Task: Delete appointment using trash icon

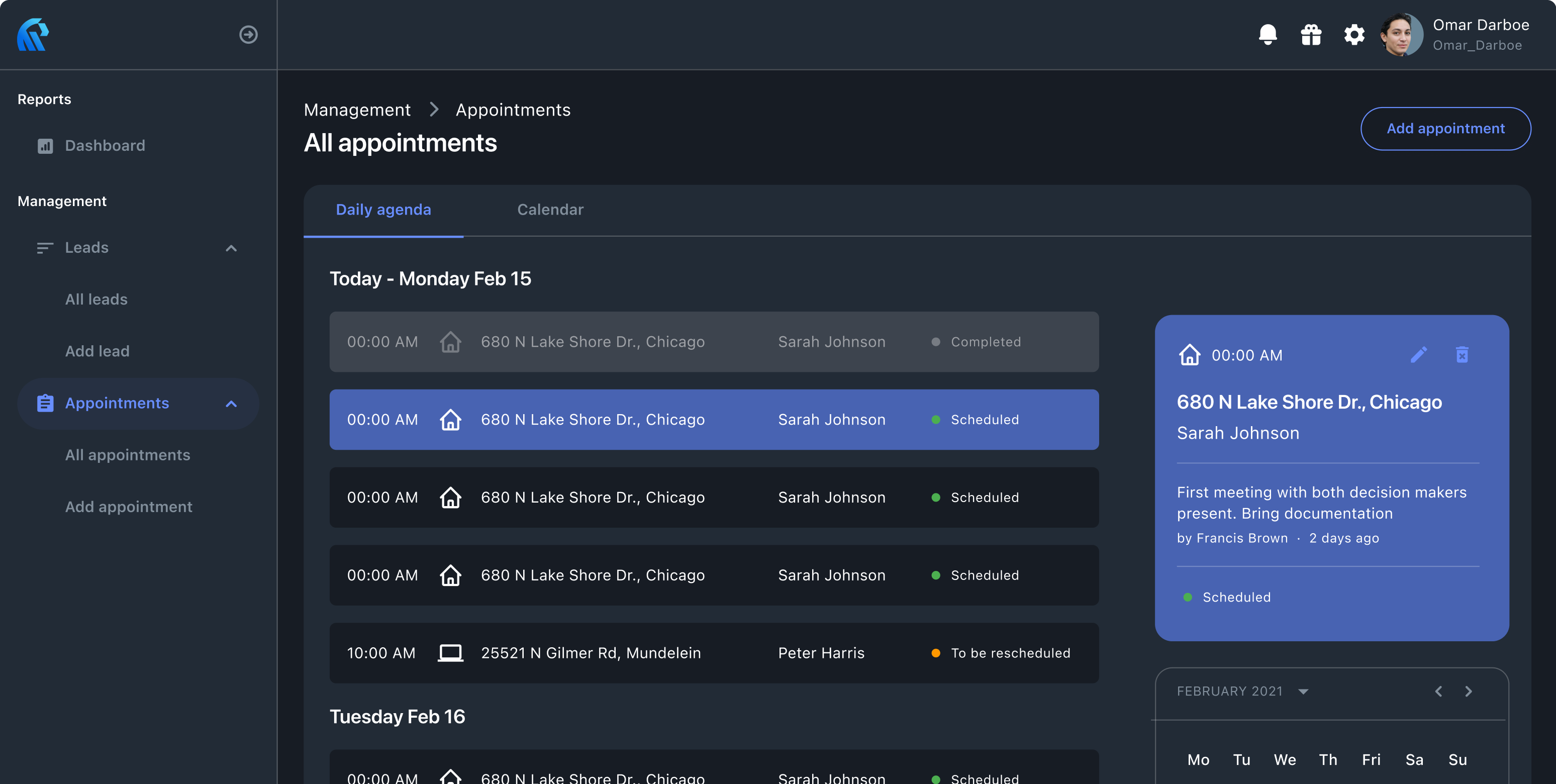Action: 1462,354
